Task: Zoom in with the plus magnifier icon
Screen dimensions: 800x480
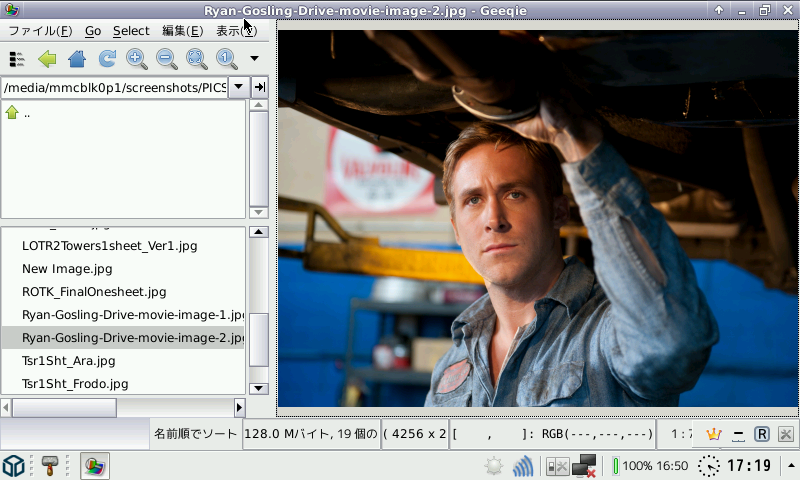Action: (x=137, y=59)
